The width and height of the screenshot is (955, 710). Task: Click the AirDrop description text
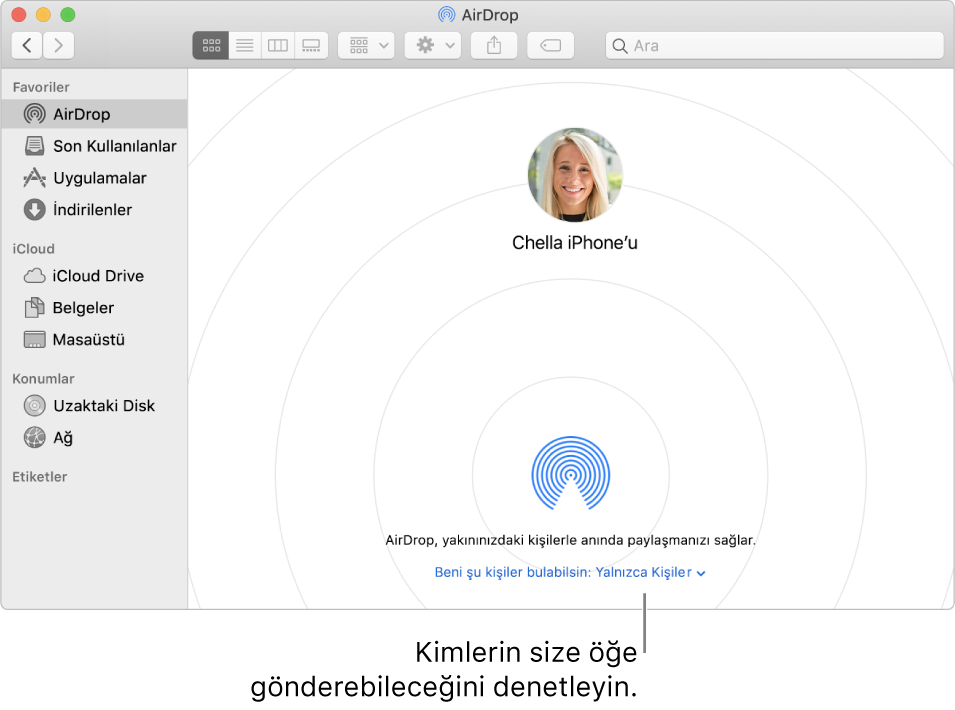click(570, 540)
